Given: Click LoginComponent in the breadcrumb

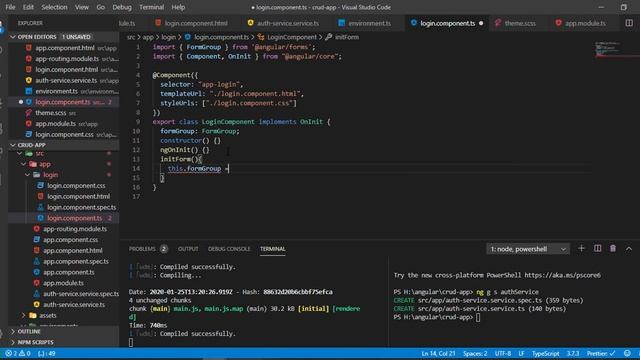Looking at the screenshot, I should coord(291,37).
